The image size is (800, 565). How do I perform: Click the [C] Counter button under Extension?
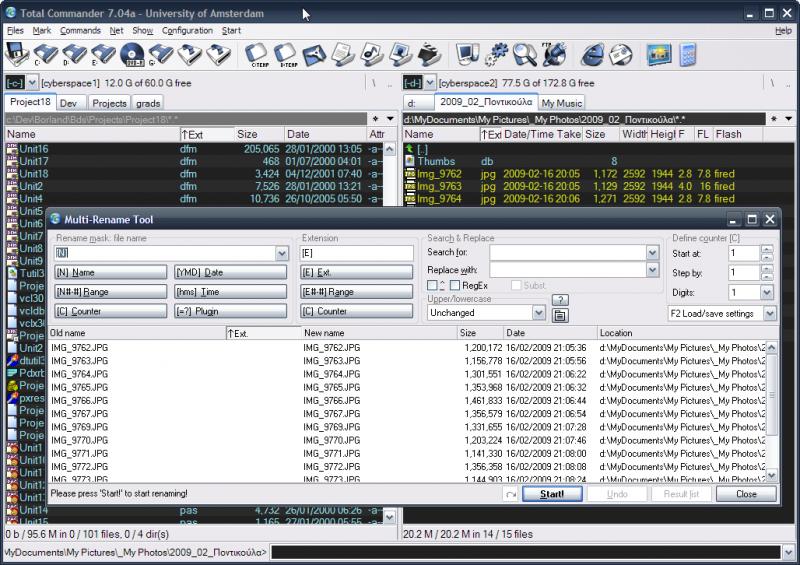[357, 311]
